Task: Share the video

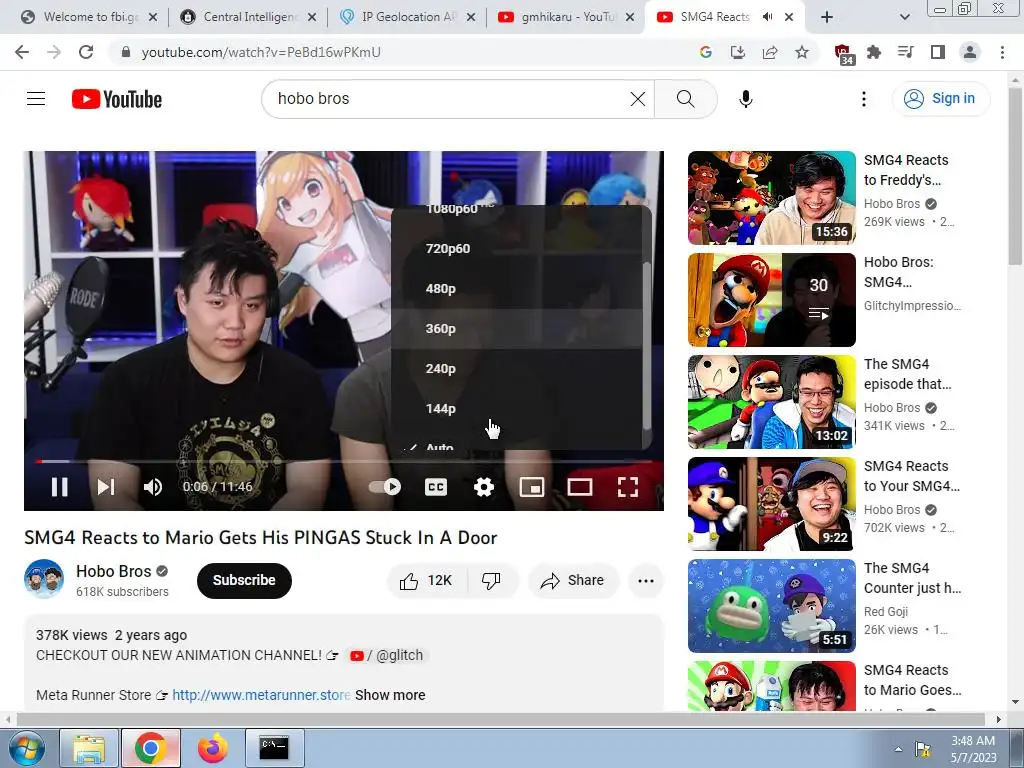Action: click(x=573, y=581)
